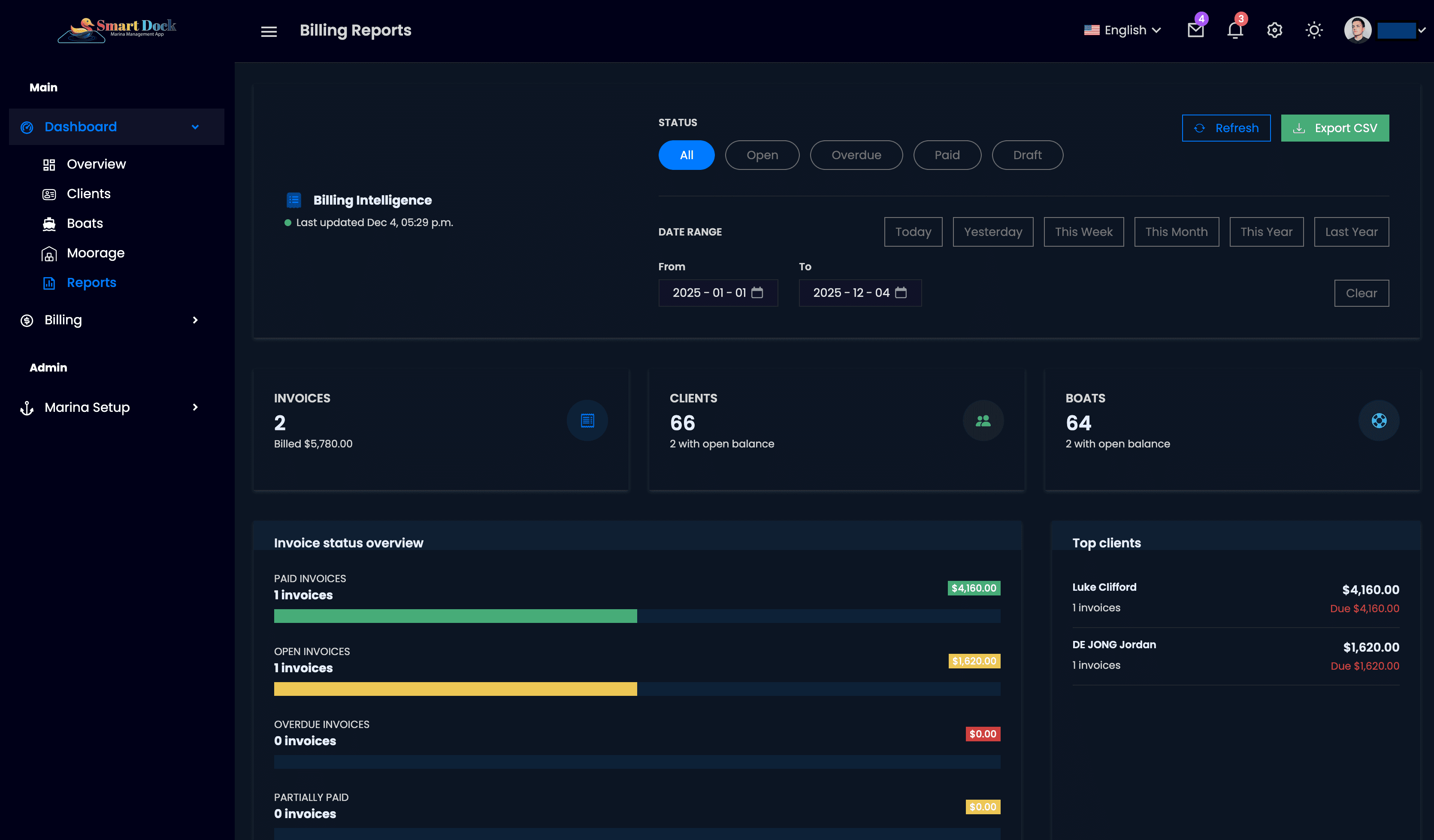The height and width of the screenshot is (840, 1434).
Task: Open calendar picker in From date field
Action: pos(757,293)
